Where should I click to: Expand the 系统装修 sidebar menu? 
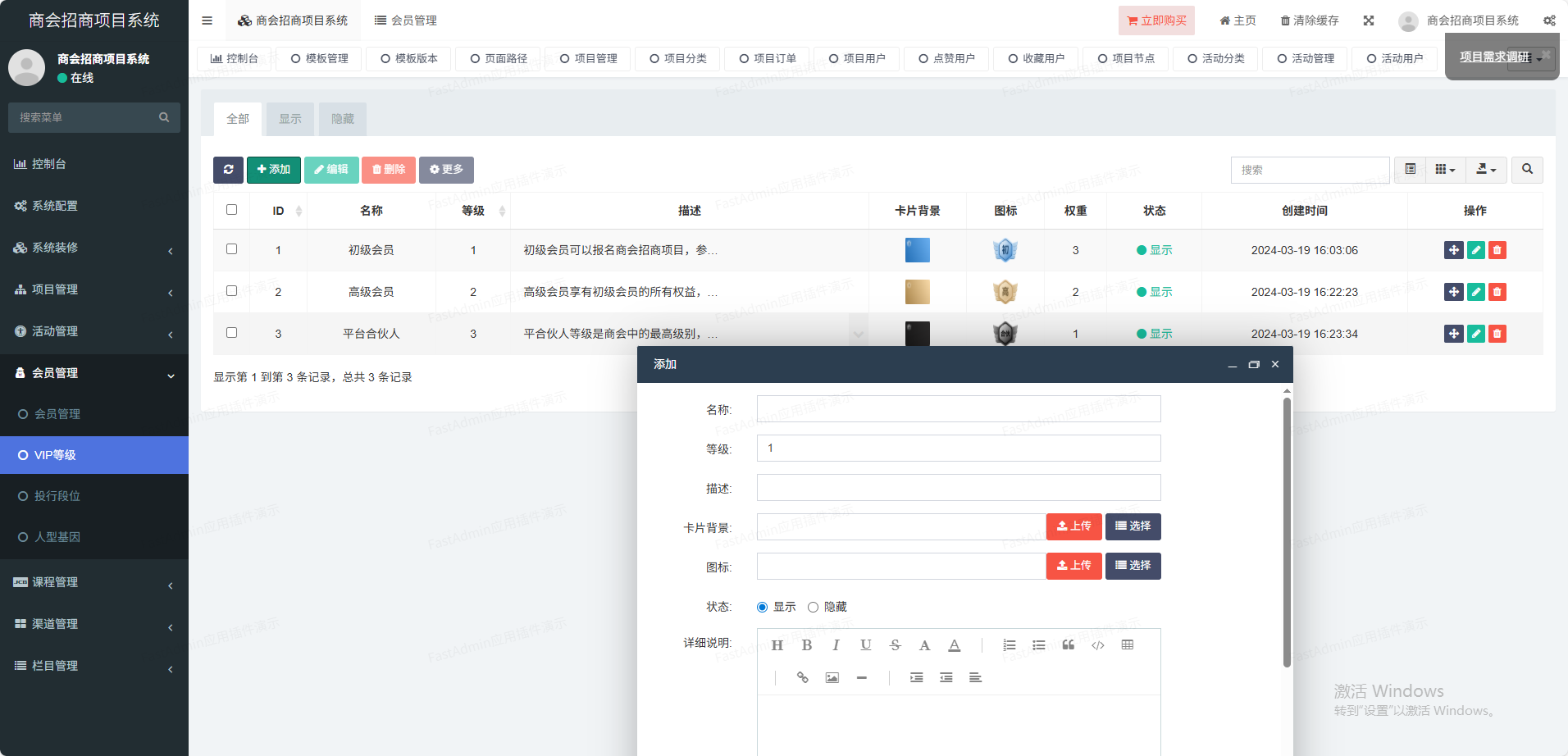[94, 248]
